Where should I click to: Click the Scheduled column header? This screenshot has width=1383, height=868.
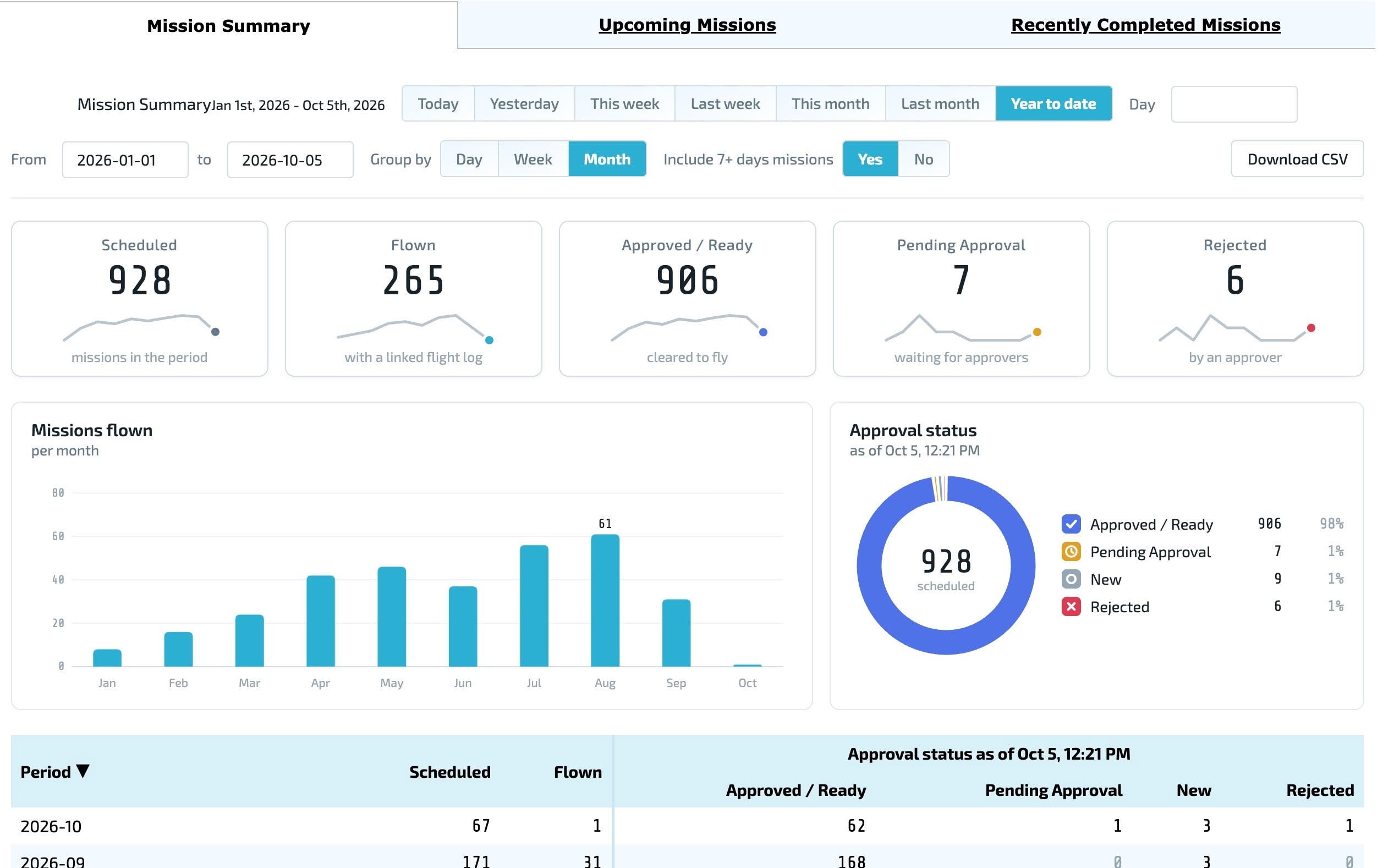[449, 772]
